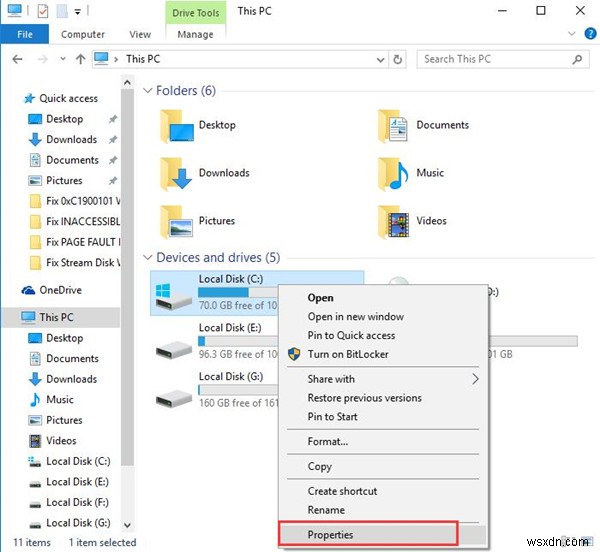
Task: Click the navigation pane scroll down arrow
Action: pyautogui.click(x=127, y=525)
